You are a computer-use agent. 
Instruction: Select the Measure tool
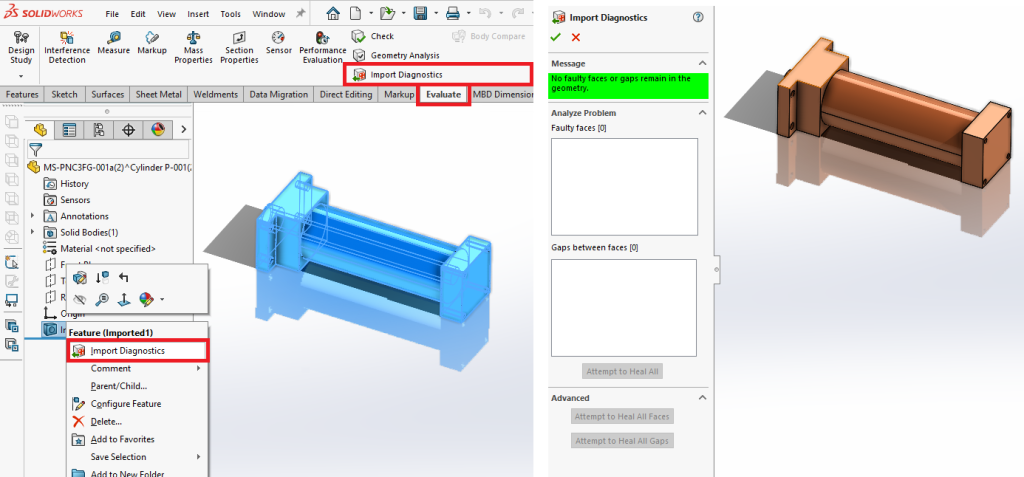[113, 43]
